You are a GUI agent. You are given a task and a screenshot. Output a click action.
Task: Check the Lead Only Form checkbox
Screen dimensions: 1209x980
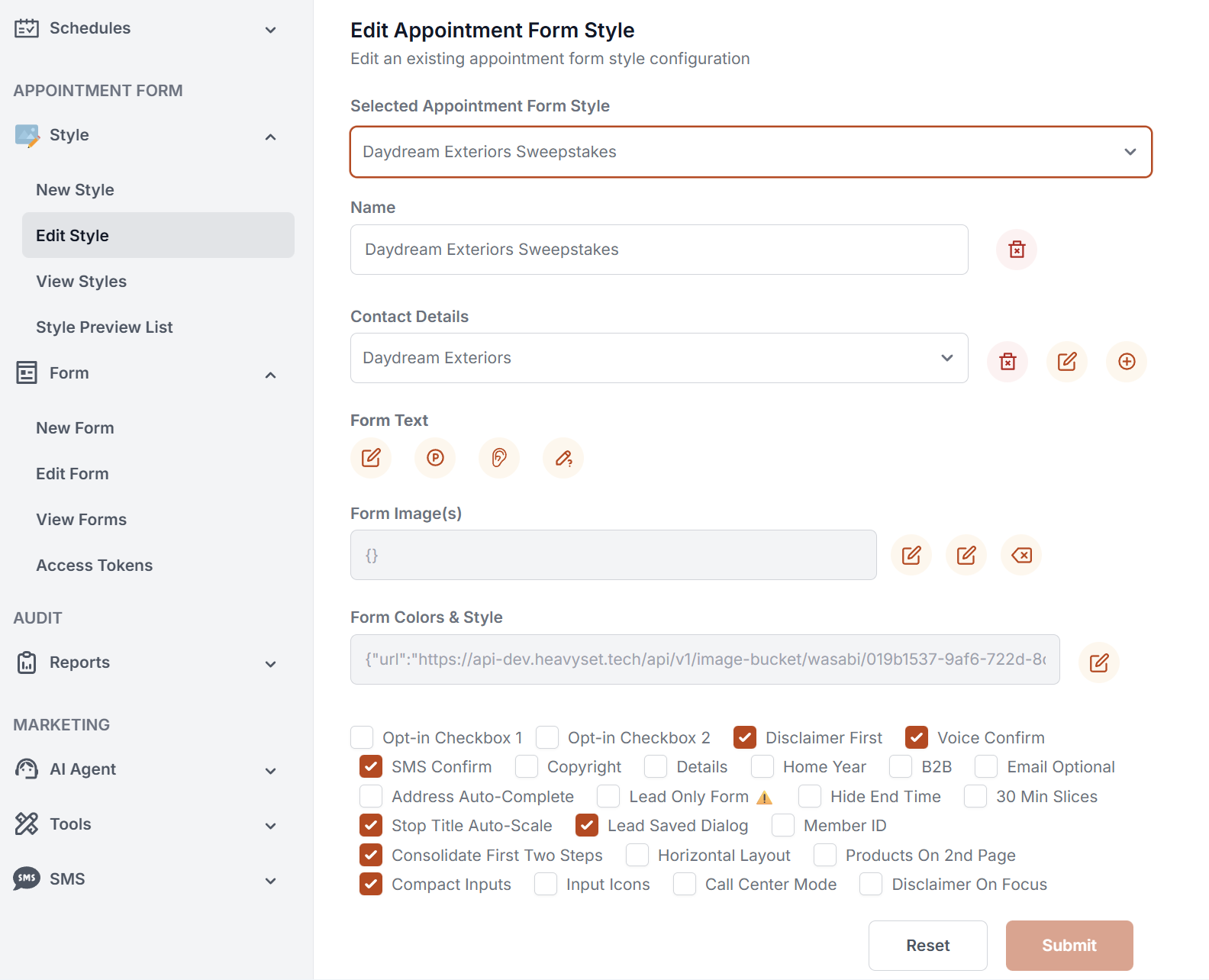click(608, 796)
